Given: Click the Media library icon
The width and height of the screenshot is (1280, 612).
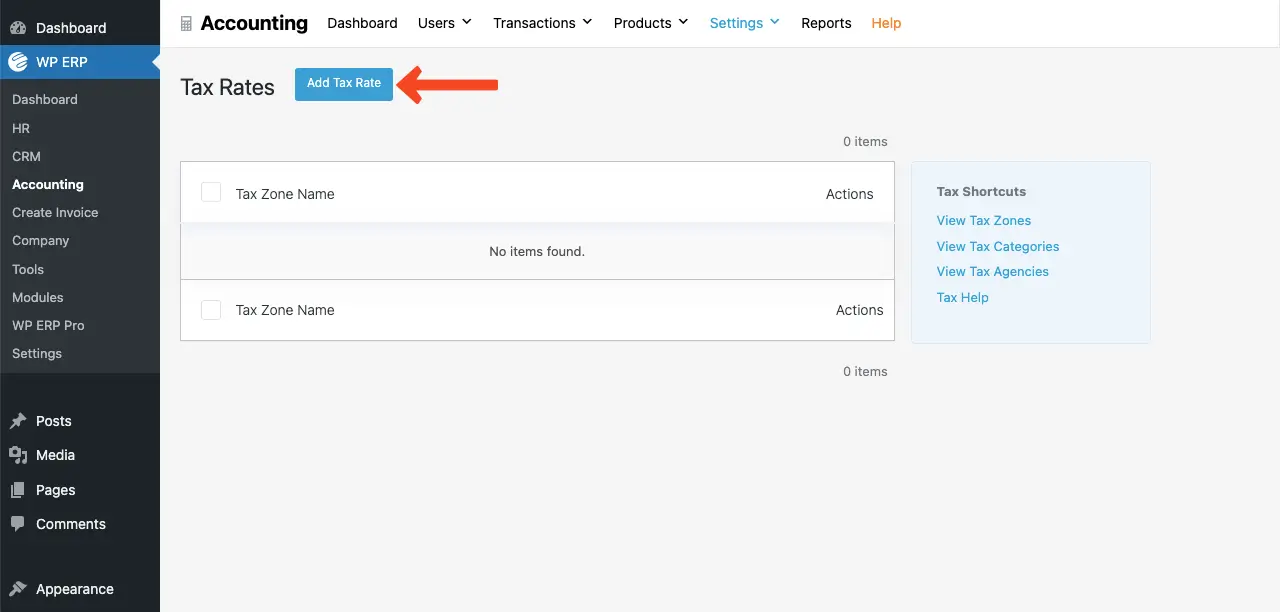Looking at the screenshot, I should point(18,455).
